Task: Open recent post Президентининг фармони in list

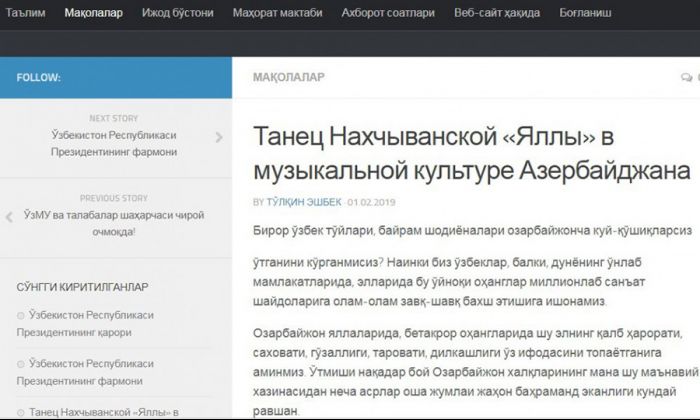Action: pos(85,372)
